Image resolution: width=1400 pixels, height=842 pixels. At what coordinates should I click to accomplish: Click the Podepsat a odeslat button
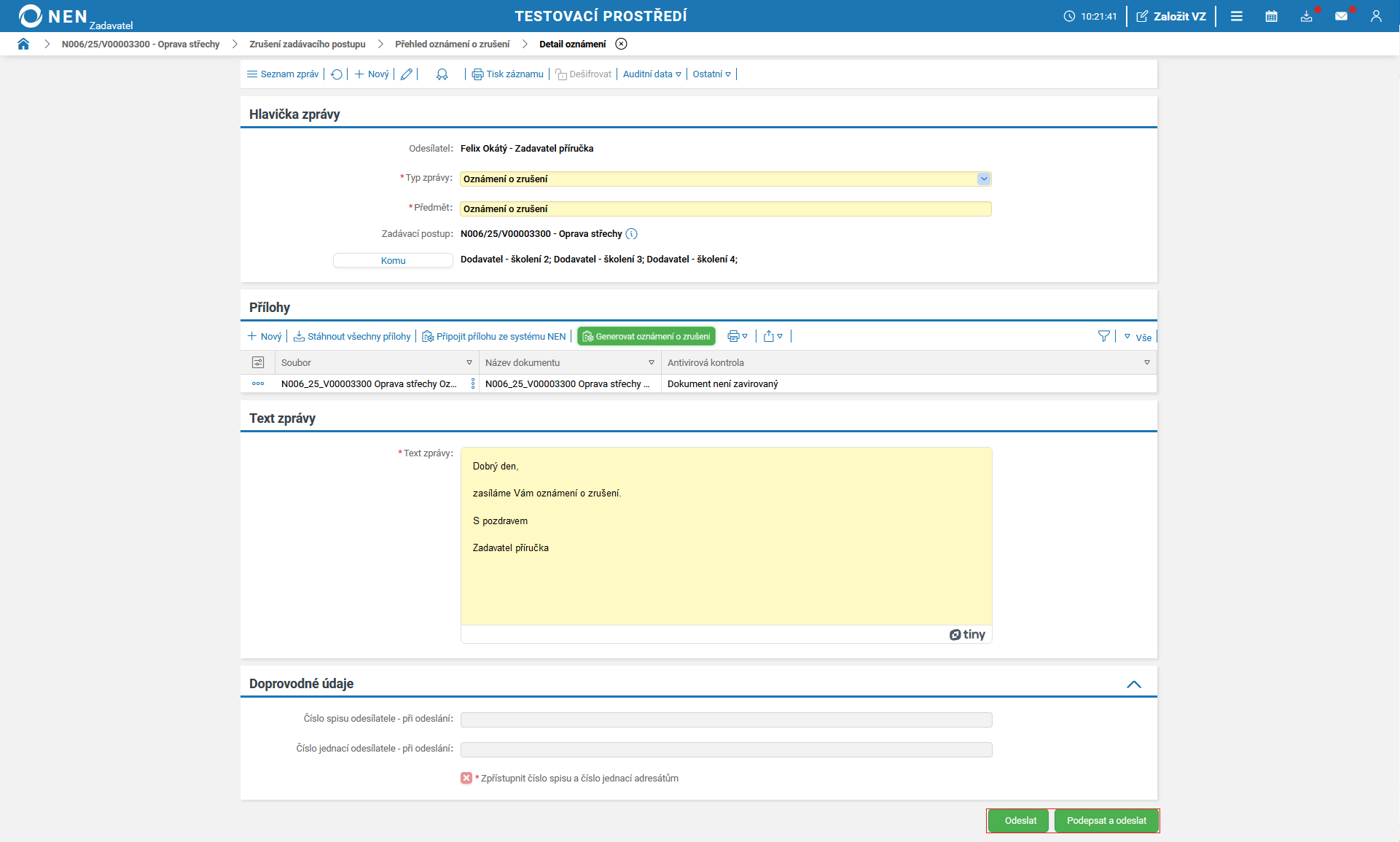(1106, 820)
